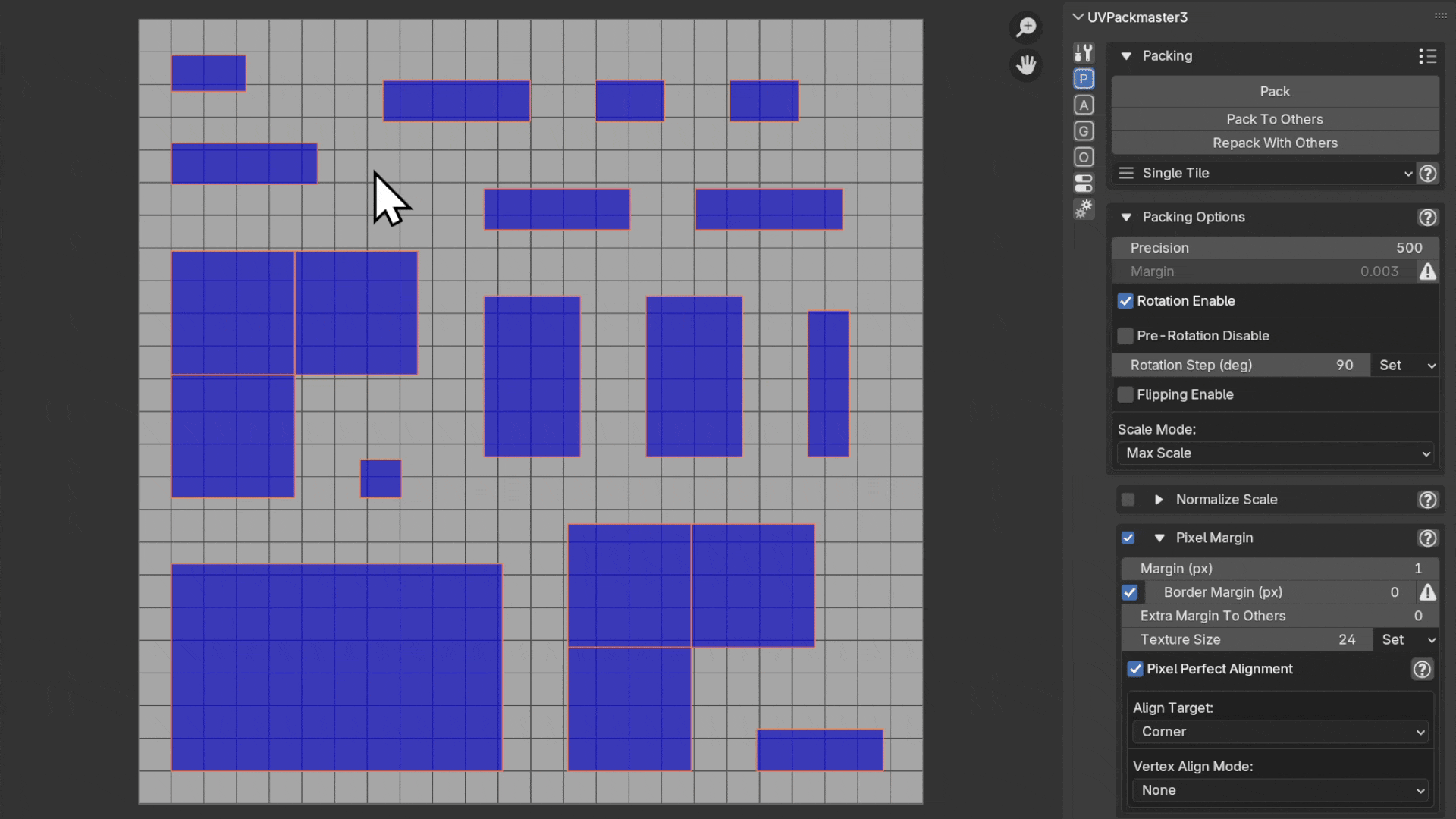The image size is (1456, 819).
Task: Select the O tab in the sidebar
Action: 1084,156
